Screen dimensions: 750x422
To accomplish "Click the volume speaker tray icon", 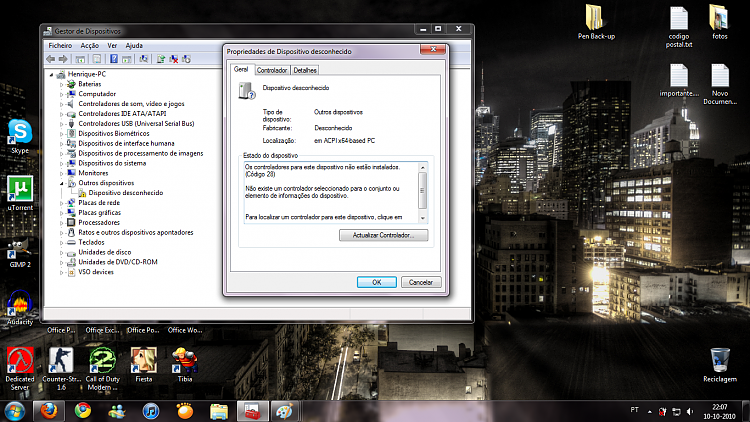I will pyautogui.click(x=690, y=411).
